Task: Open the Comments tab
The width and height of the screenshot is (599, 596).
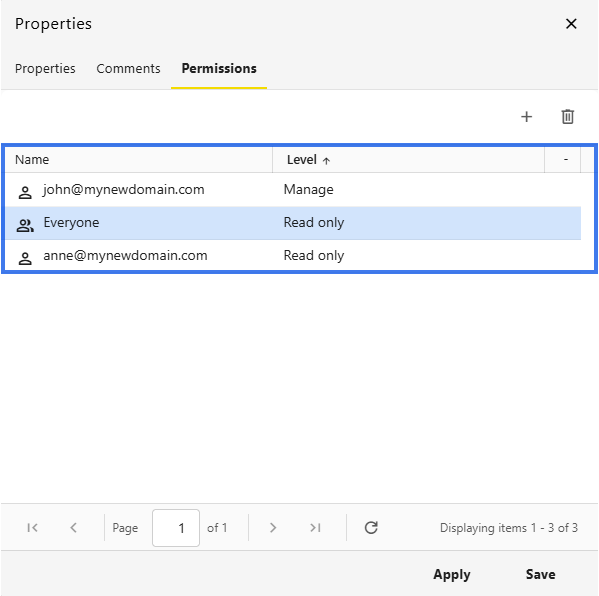Action: tap(128, 69)
